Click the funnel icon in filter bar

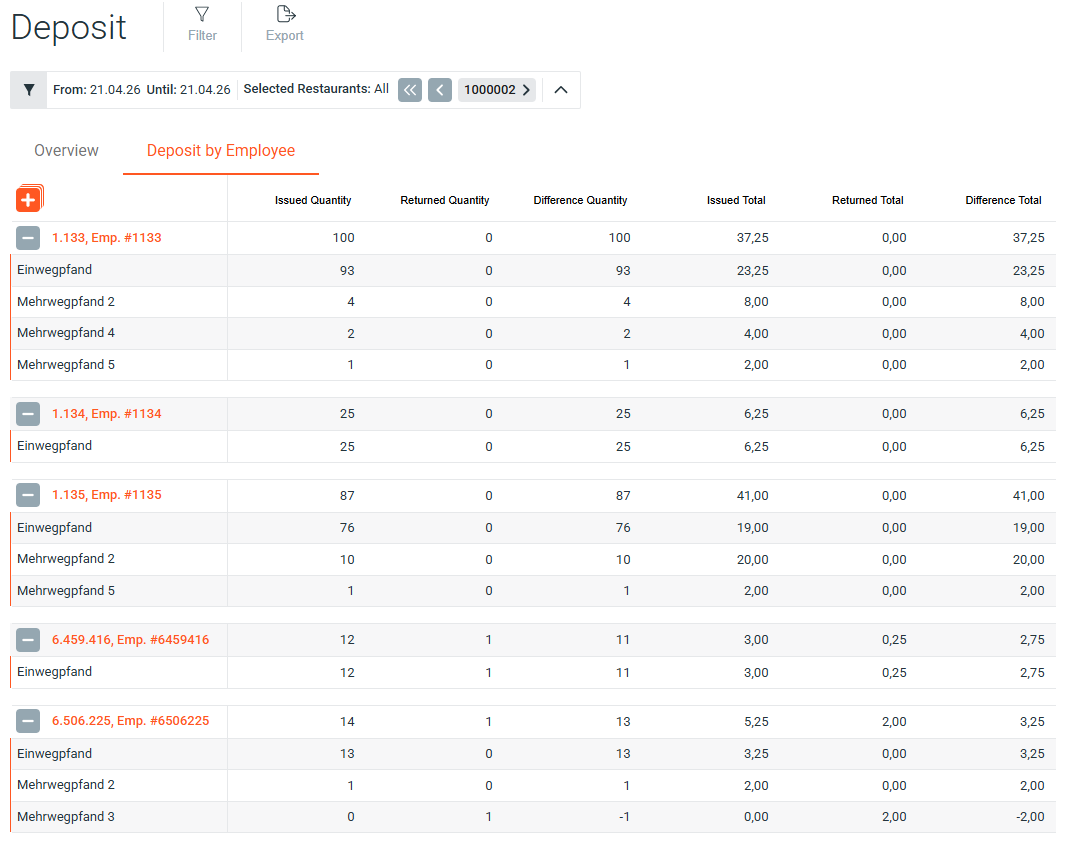click(x=29, y=90)
